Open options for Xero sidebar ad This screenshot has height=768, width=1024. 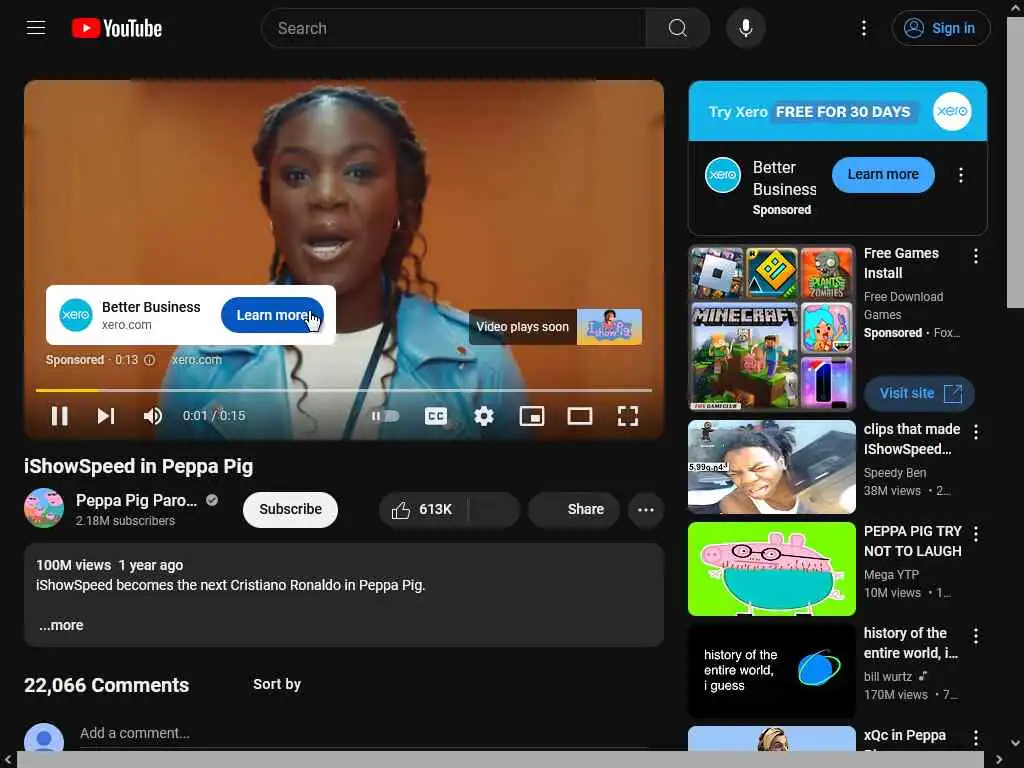[x=961, y=175]
